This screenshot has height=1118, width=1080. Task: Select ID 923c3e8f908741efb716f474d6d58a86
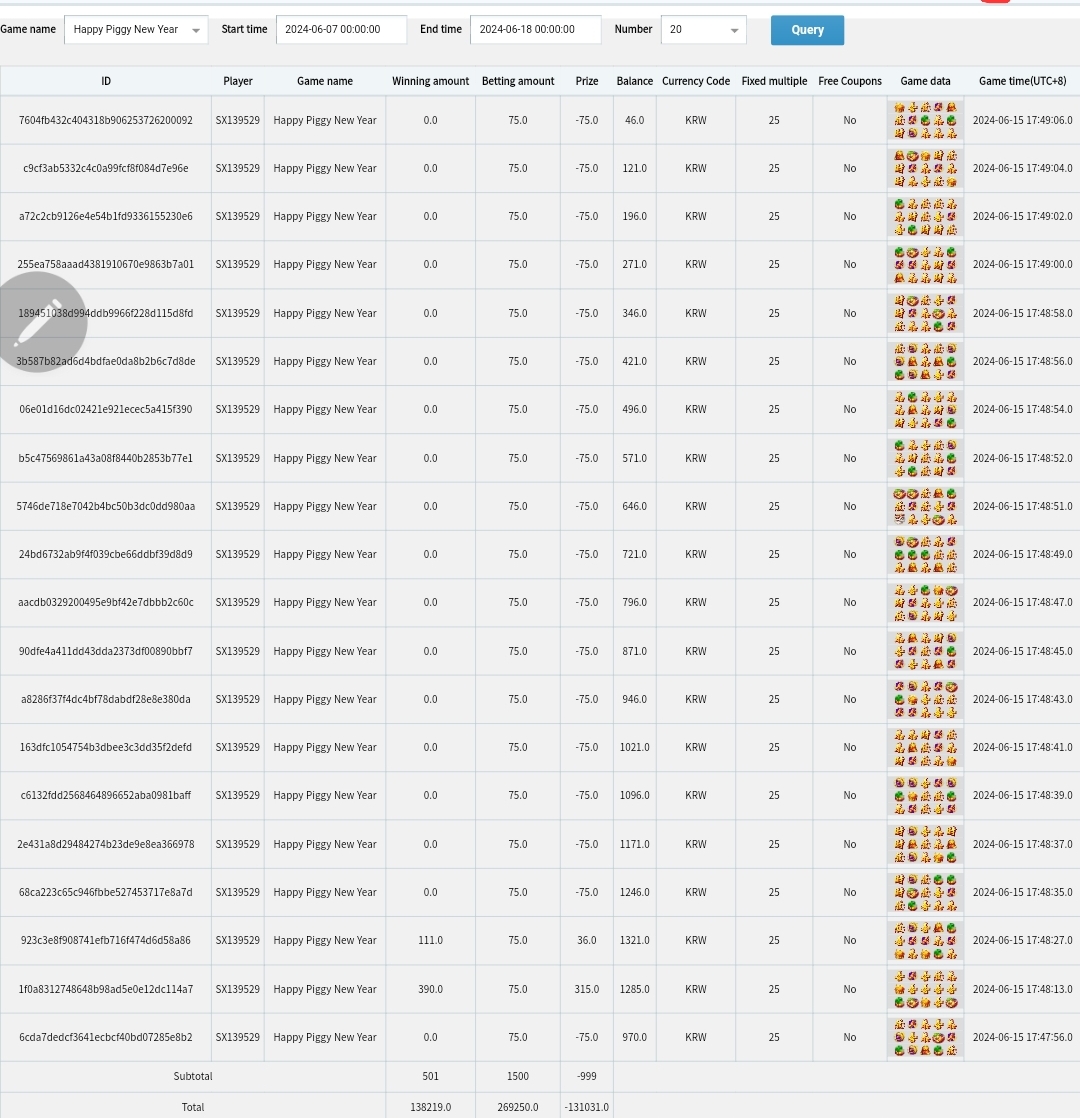(x=106, y=940)
